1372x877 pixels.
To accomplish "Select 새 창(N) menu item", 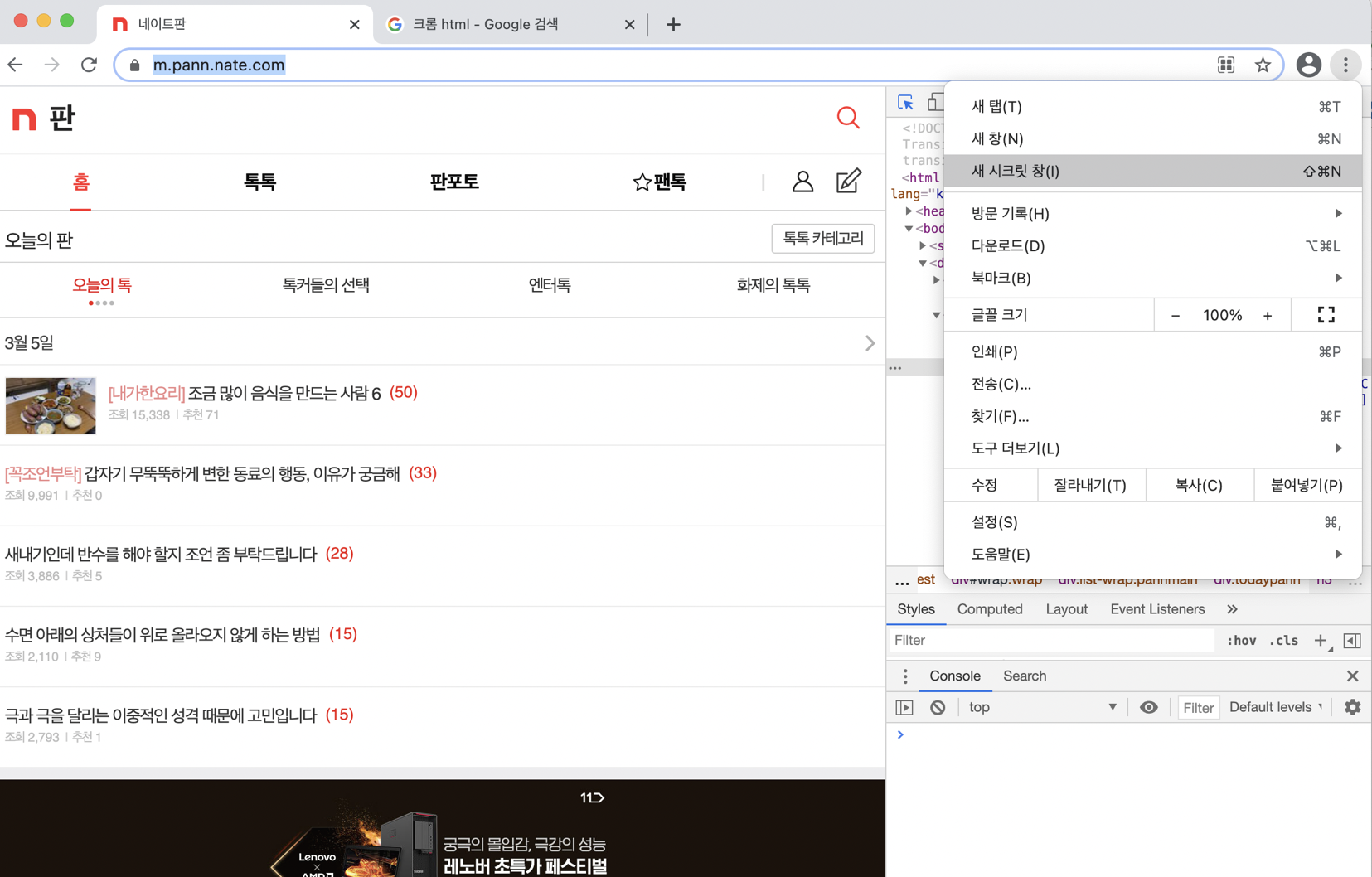I will point(1152,139).
